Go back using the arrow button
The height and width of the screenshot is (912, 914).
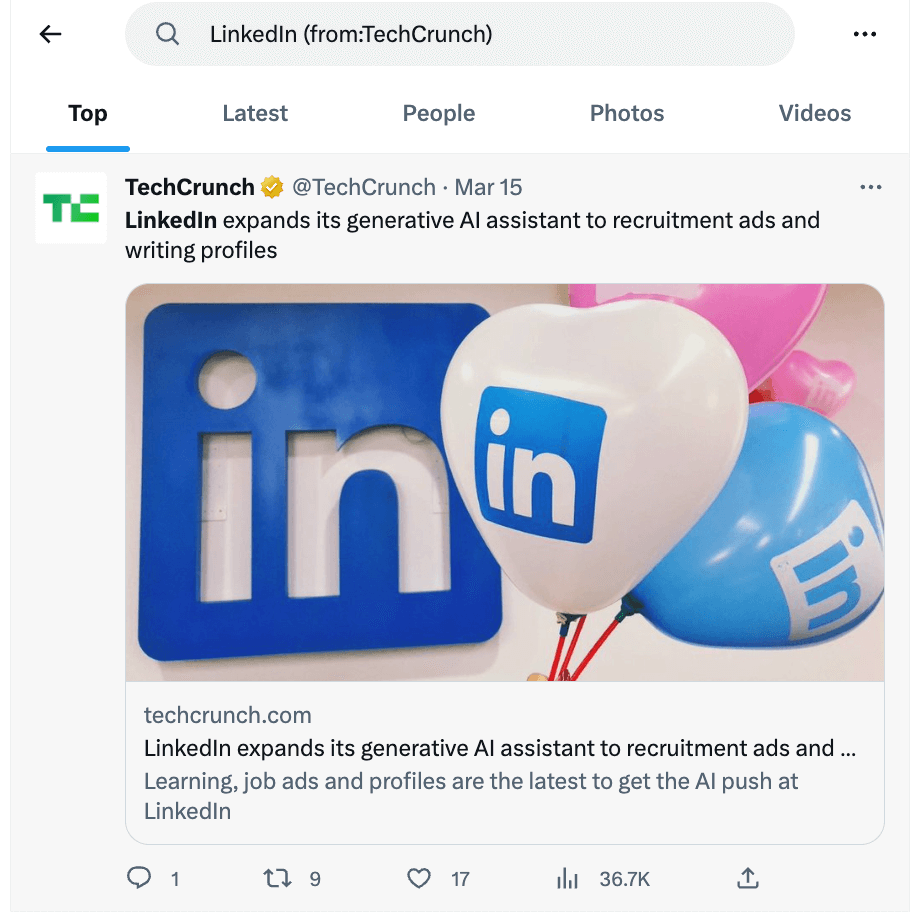point(49,33)
